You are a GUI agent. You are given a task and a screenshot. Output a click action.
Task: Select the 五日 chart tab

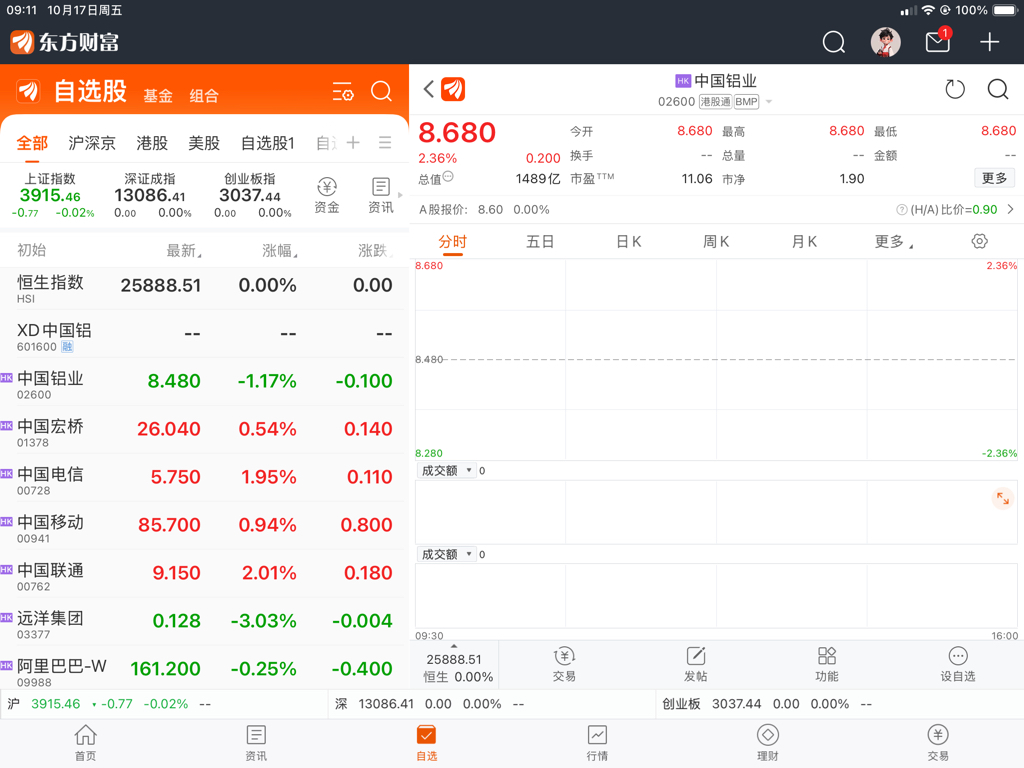point(540,242)
